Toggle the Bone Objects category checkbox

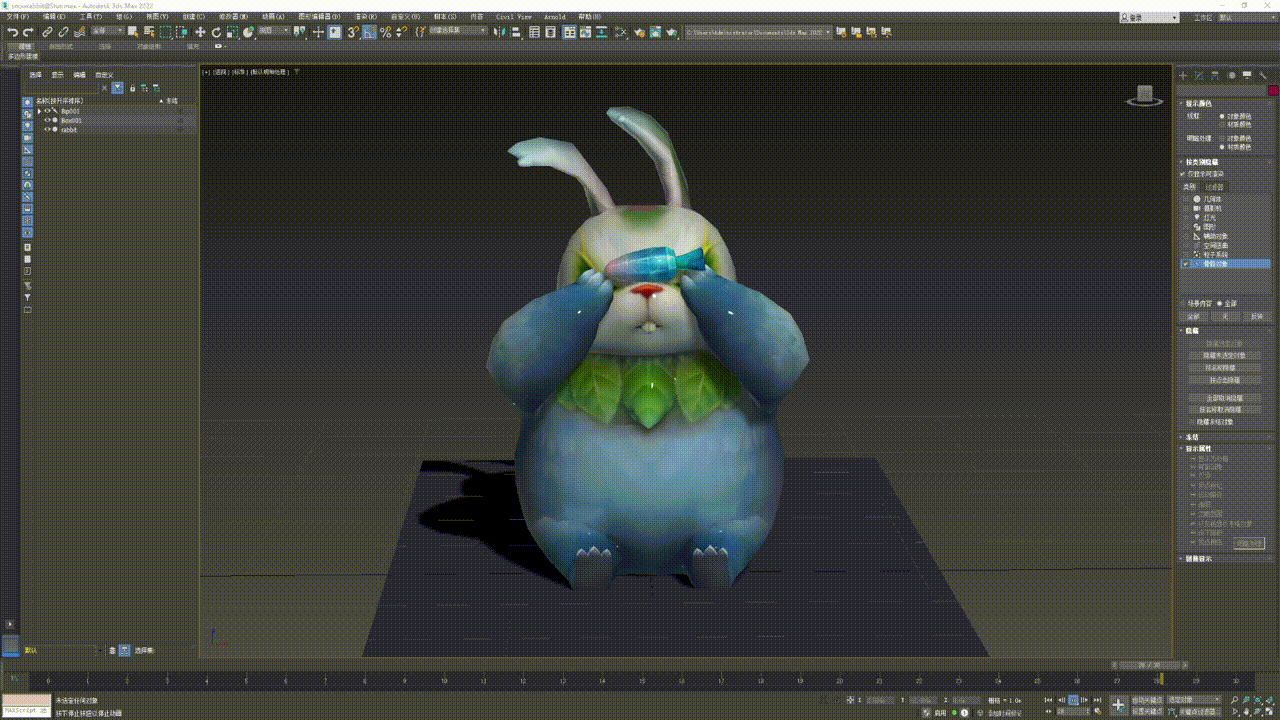[1186, 264]
